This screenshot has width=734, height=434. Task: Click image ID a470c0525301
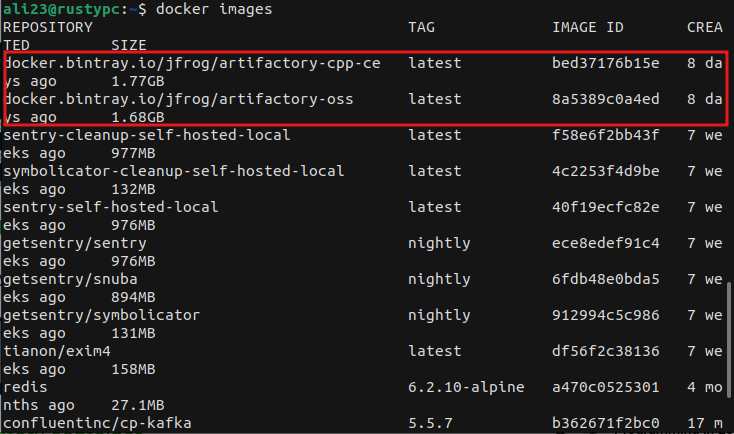pyautogui.click(x=606, y=387)
